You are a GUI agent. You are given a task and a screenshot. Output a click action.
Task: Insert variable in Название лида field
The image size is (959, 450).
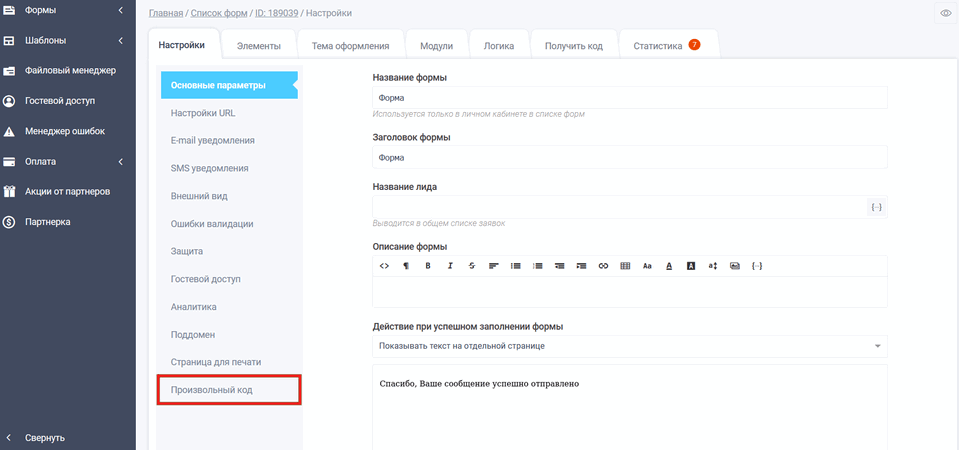tap(876, 207)
